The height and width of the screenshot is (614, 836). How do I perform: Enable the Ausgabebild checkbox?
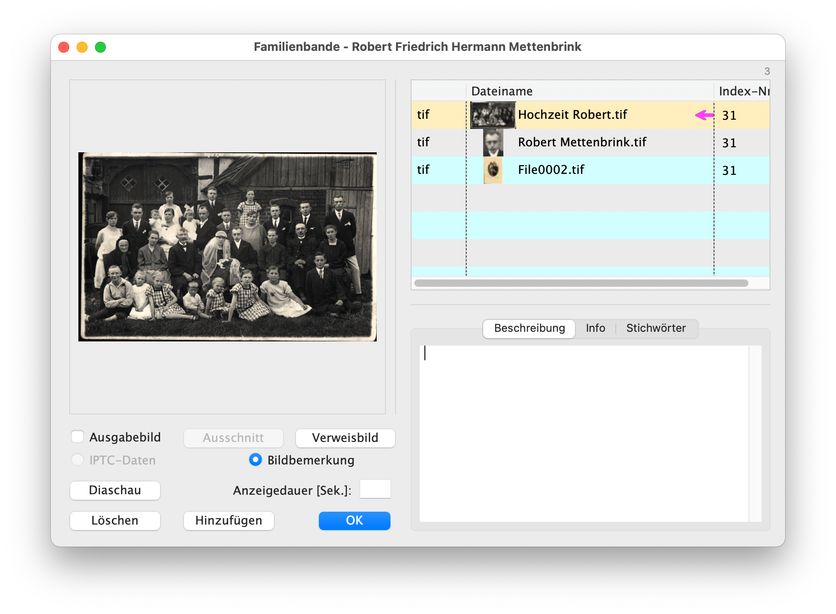click(78, 437)
